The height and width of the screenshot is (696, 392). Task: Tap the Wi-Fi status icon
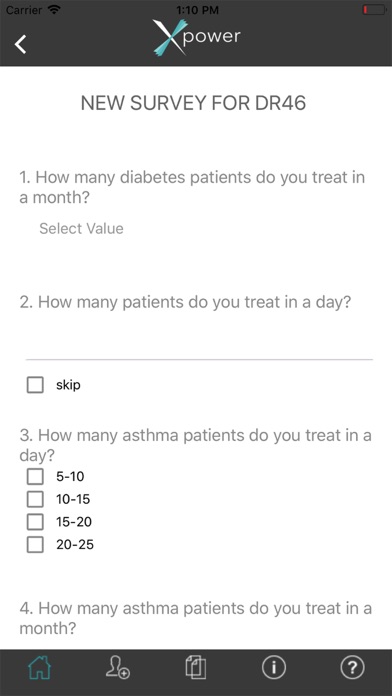(54, 9)
